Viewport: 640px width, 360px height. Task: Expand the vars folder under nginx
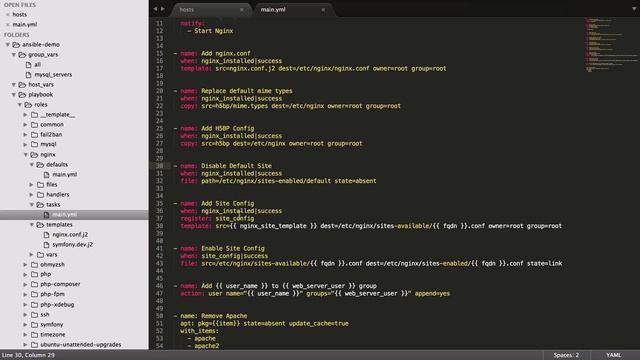(32, 254)
